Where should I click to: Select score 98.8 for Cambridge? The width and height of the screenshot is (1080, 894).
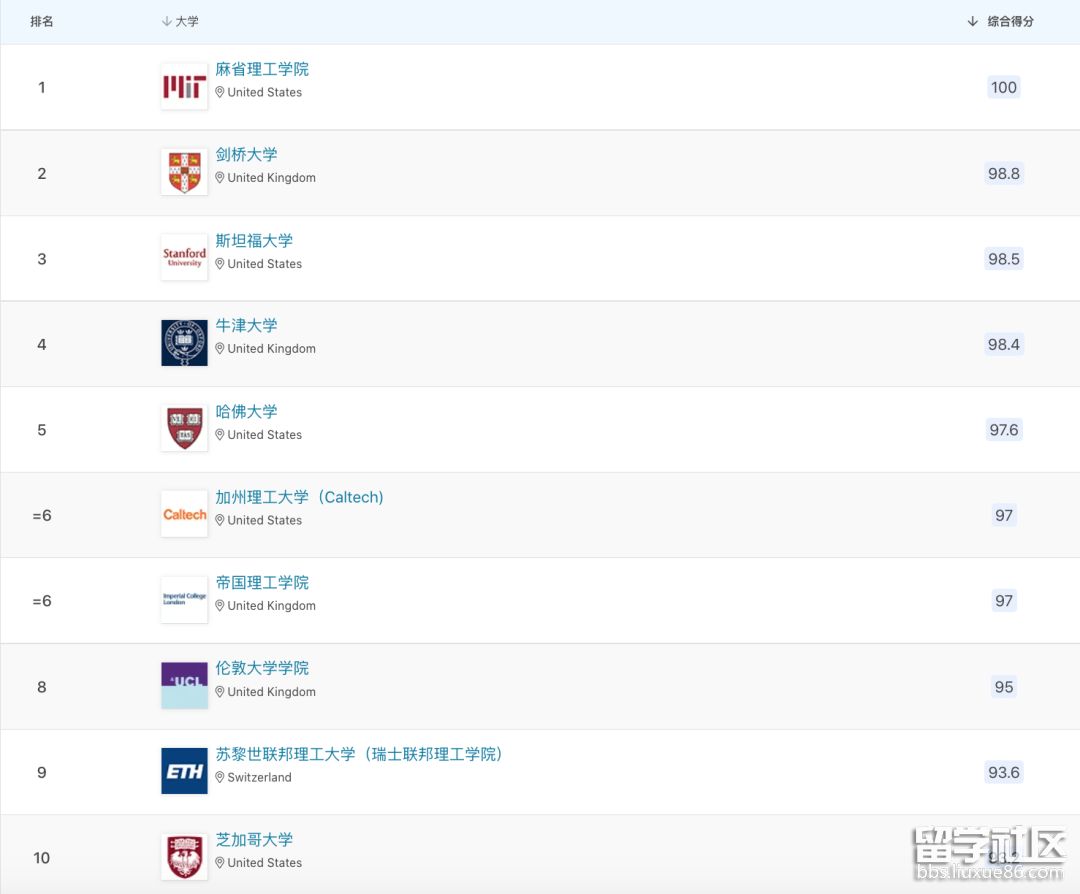click(1004, 173)
